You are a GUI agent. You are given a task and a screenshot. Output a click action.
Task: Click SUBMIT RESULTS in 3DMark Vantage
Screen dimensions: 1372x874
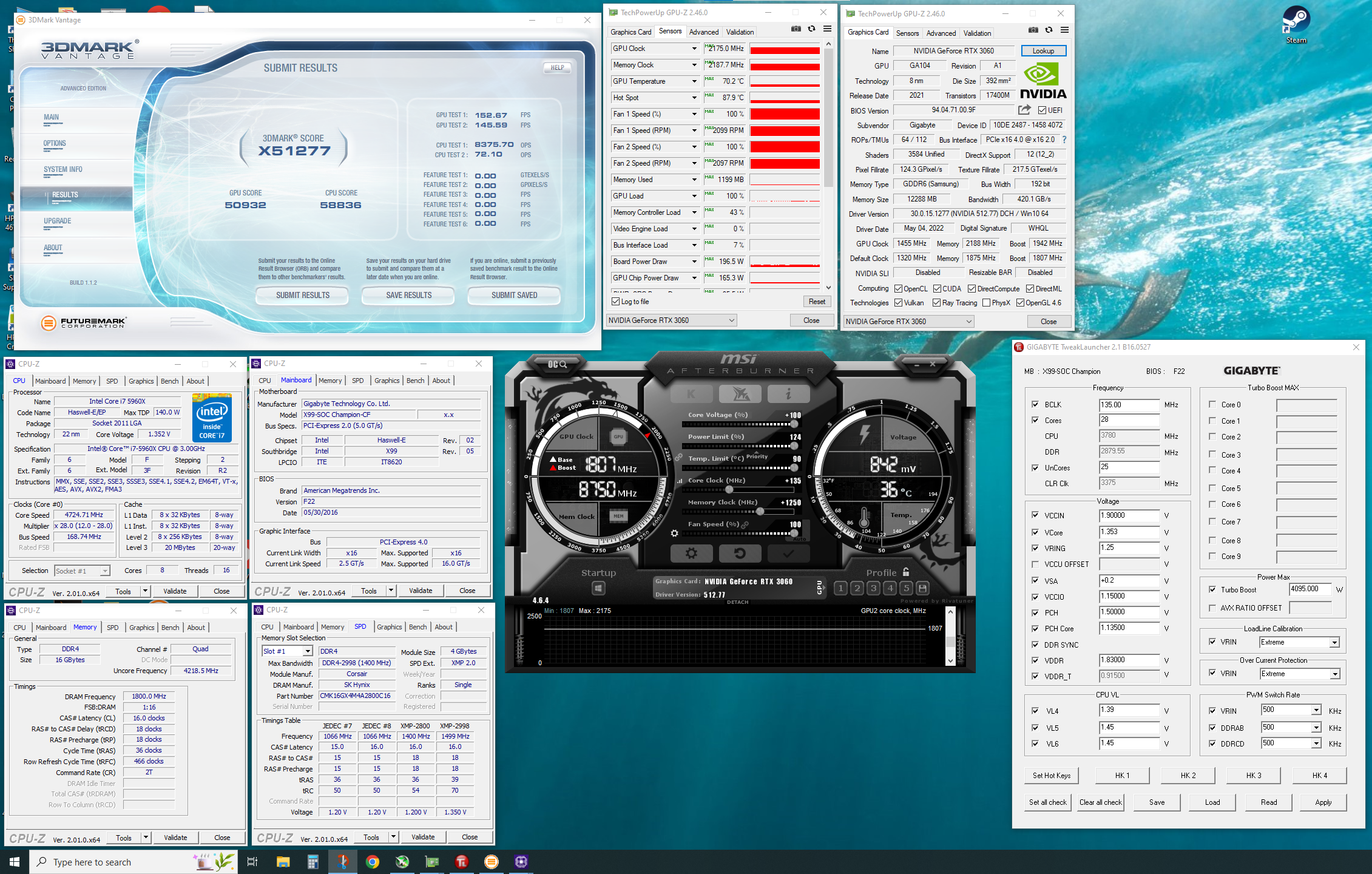tap(303, 296)
